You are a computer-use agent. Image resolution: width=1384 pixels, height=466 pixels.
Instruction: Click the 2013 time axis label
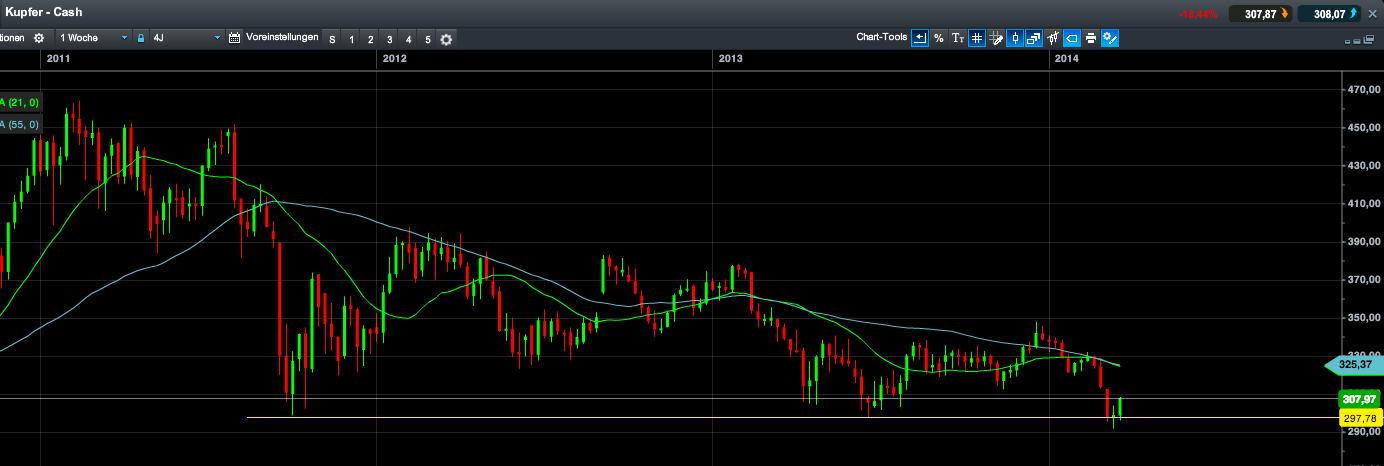pos(731,59)
